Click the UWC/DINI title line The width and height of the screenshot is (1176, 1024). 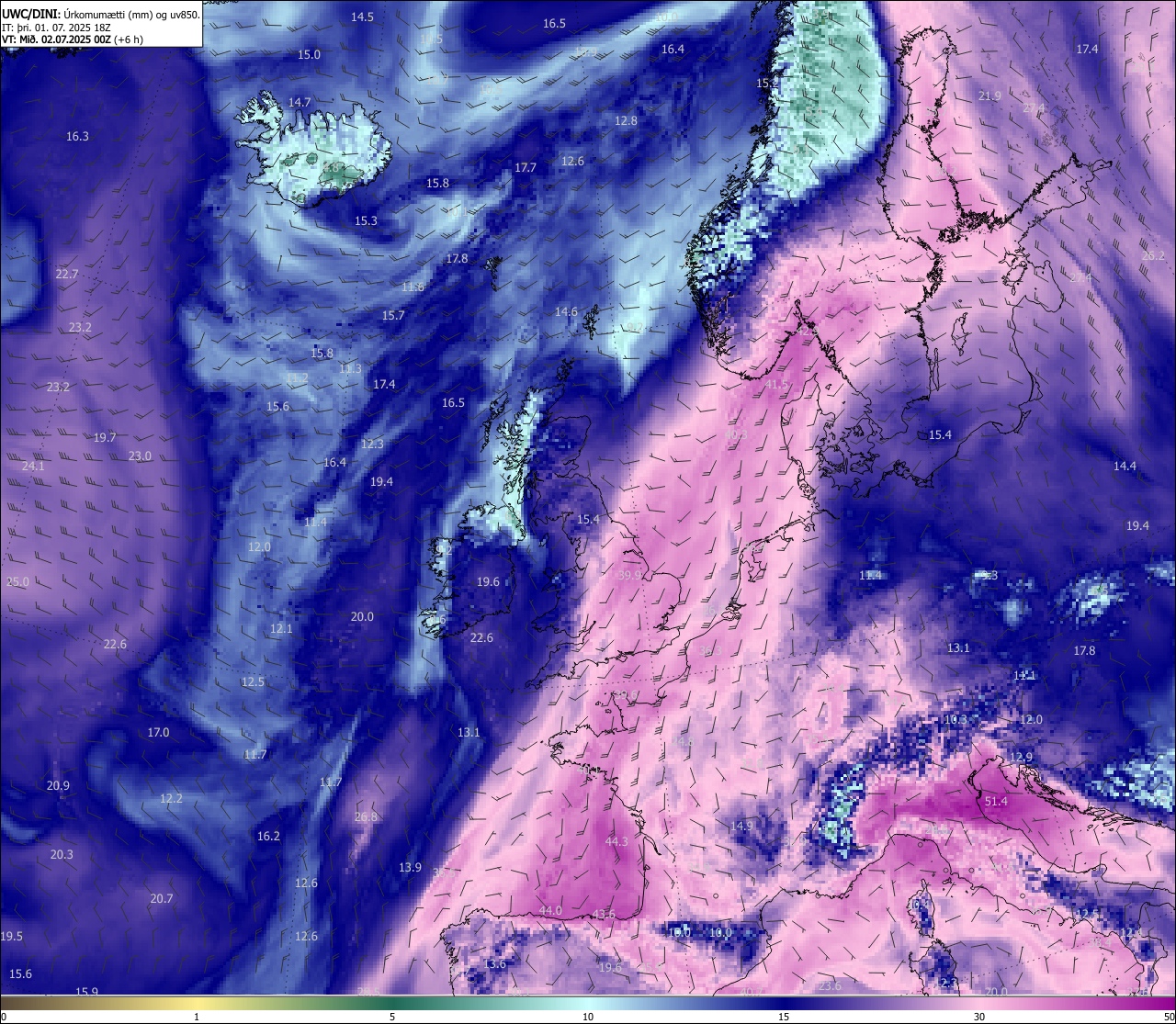[x=101, y=14]
